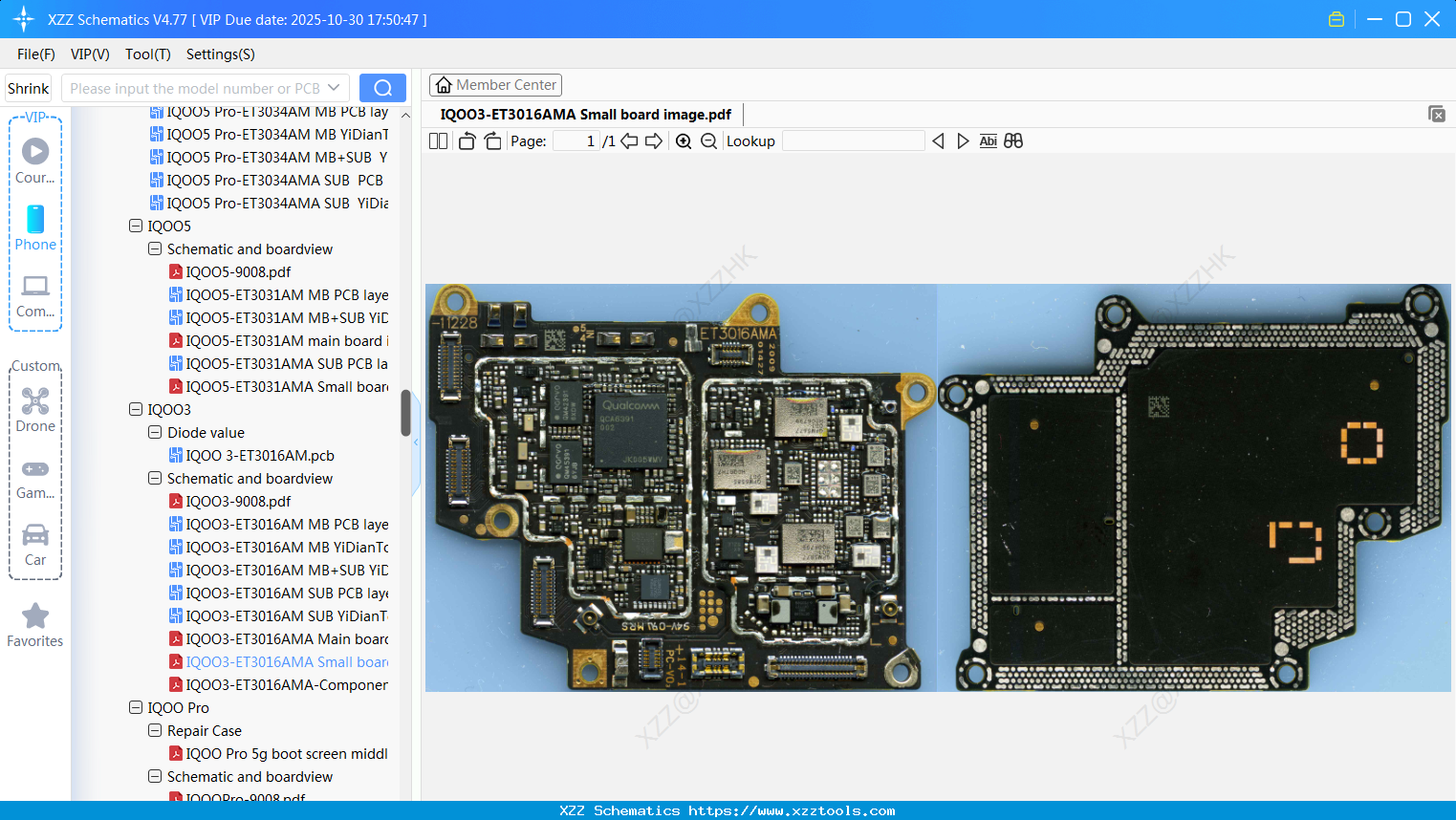Collapse the Diode value branch
This screenshot has width=1456, height=820.
pos(154,432)
